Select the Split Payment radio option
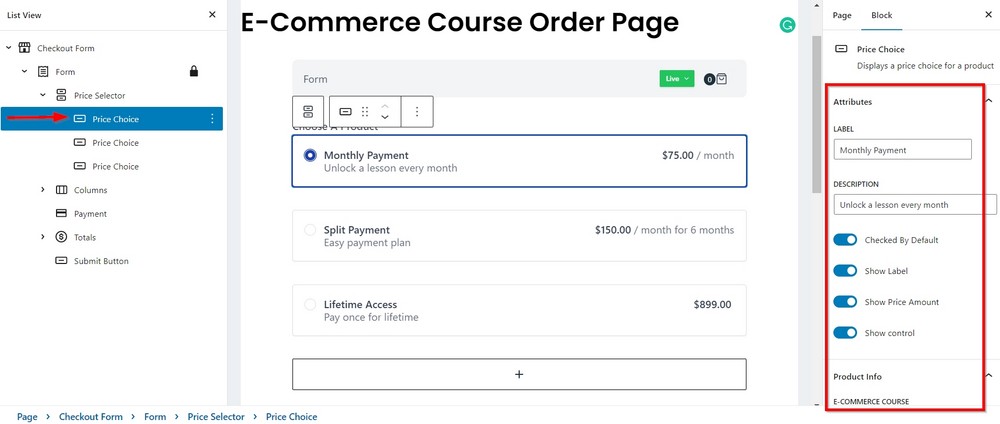The height and width of the screenshot is (424, 1000). point(310,230)
